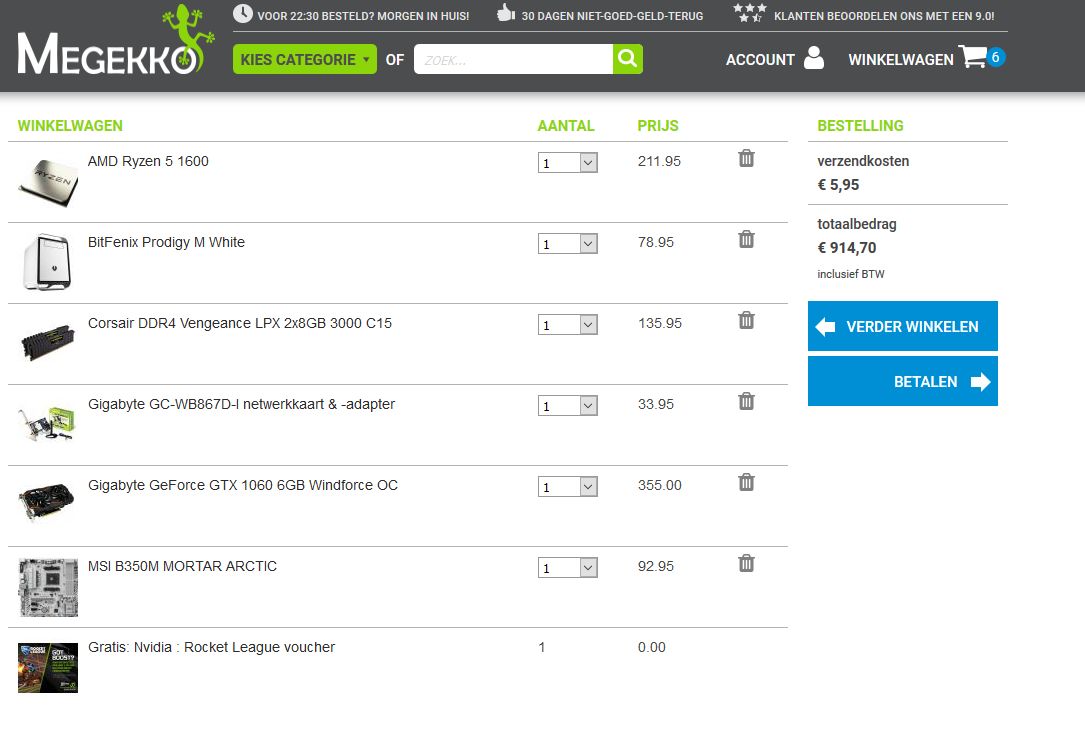
Task: Click the GTX 1060 graphics card thumbnail
Action: point(46,502)
